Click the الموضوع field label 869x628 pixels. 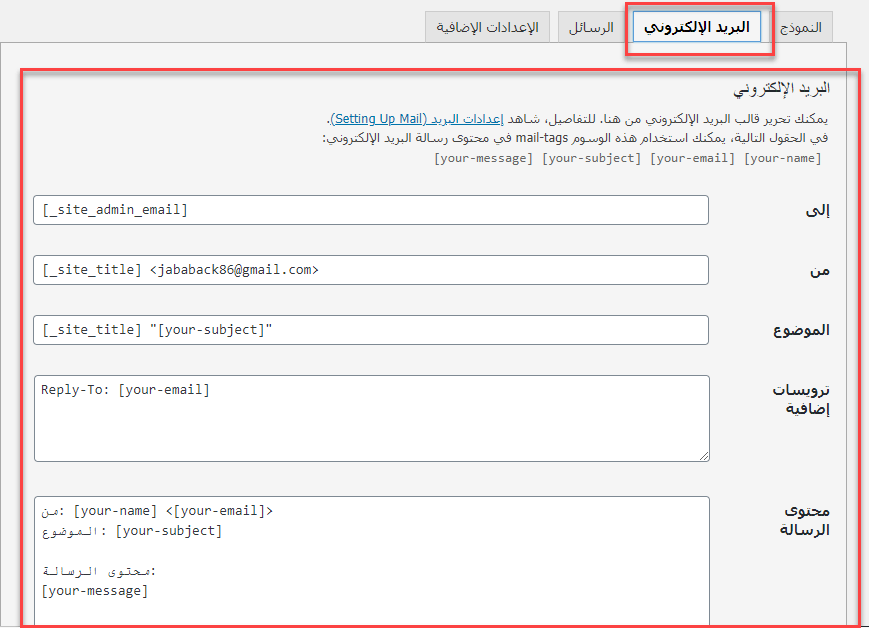[801, 330]
